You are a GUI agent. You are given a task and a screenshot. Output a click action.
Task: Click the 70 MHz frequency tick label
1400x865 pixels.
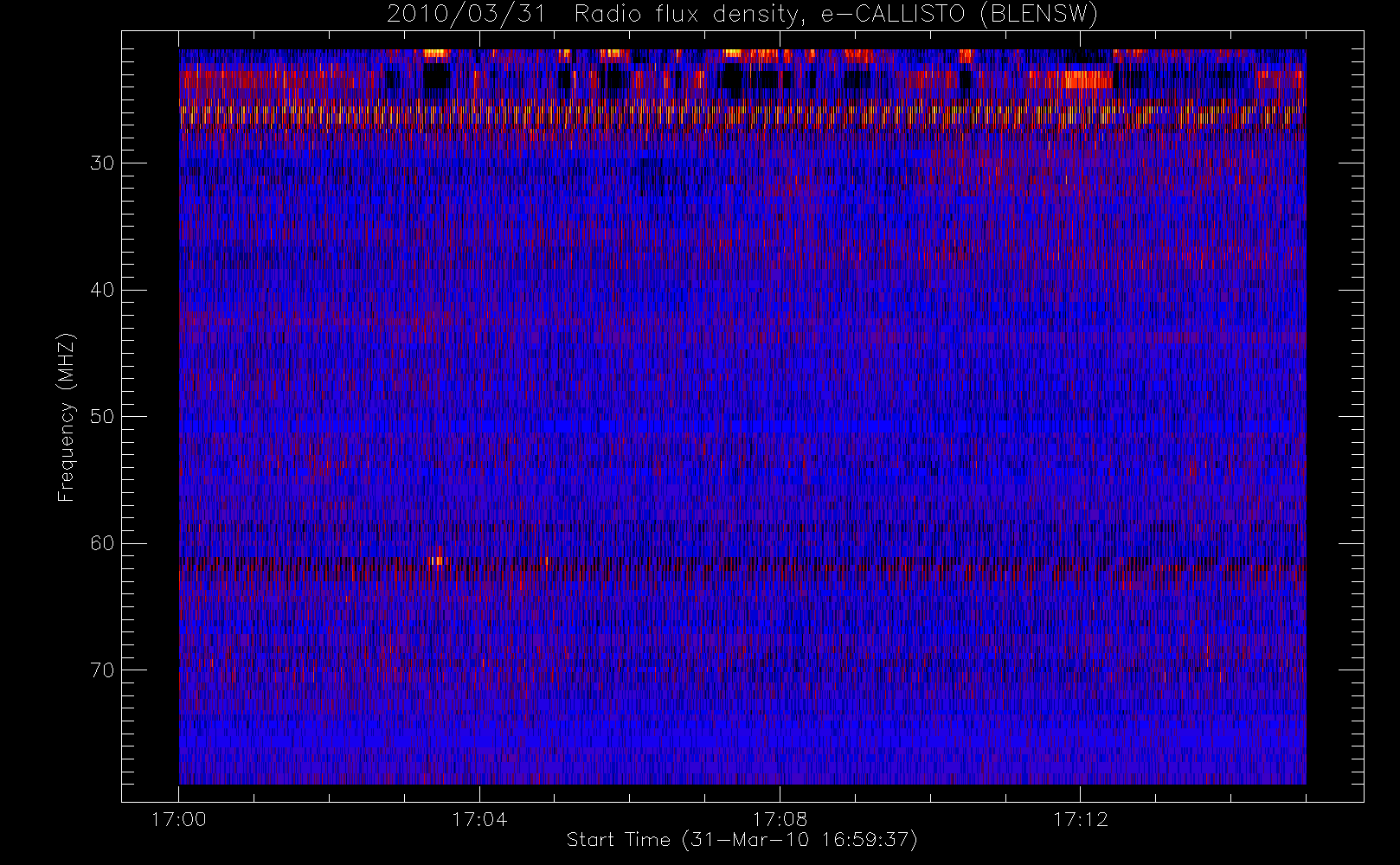tap(102, 670)
